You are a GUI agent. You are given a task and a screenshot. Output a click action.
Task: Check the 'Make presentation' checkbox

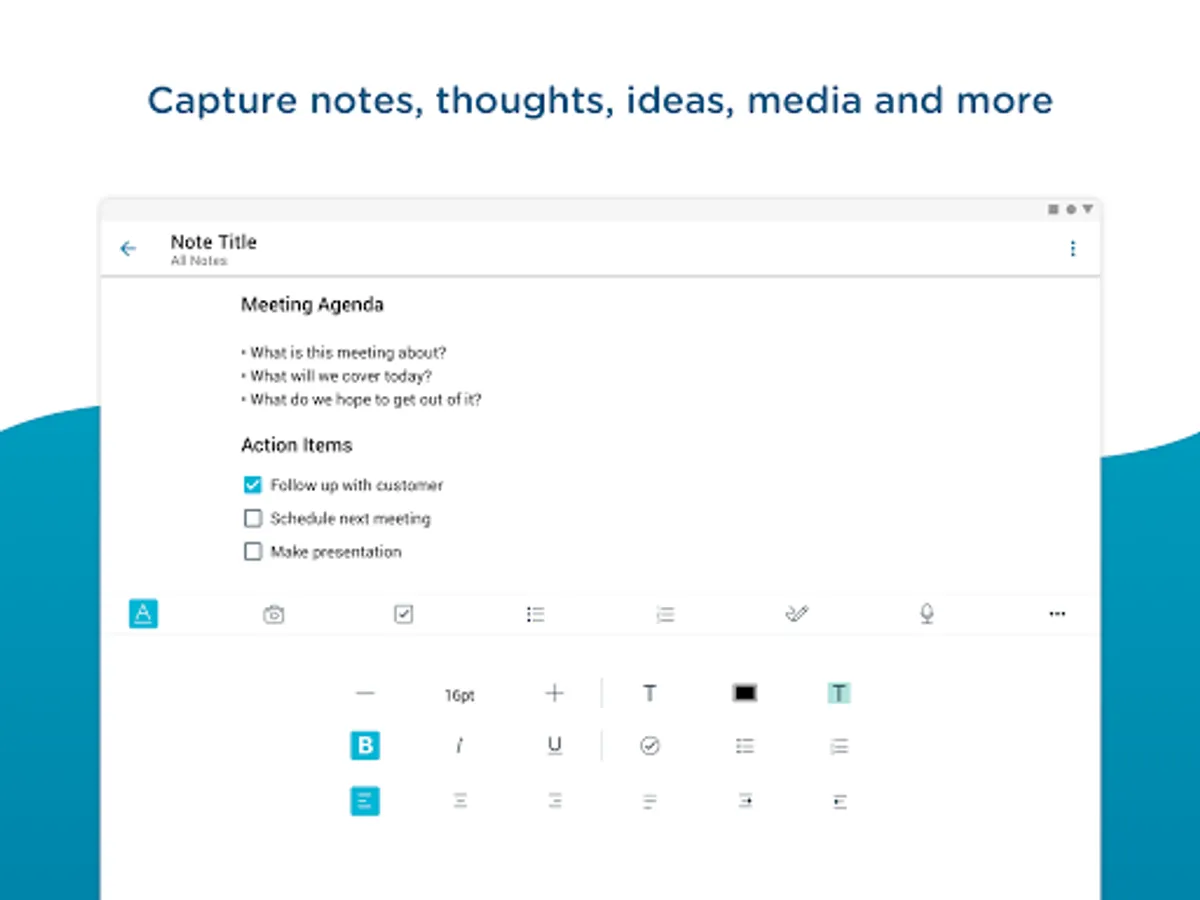point(253,552)
